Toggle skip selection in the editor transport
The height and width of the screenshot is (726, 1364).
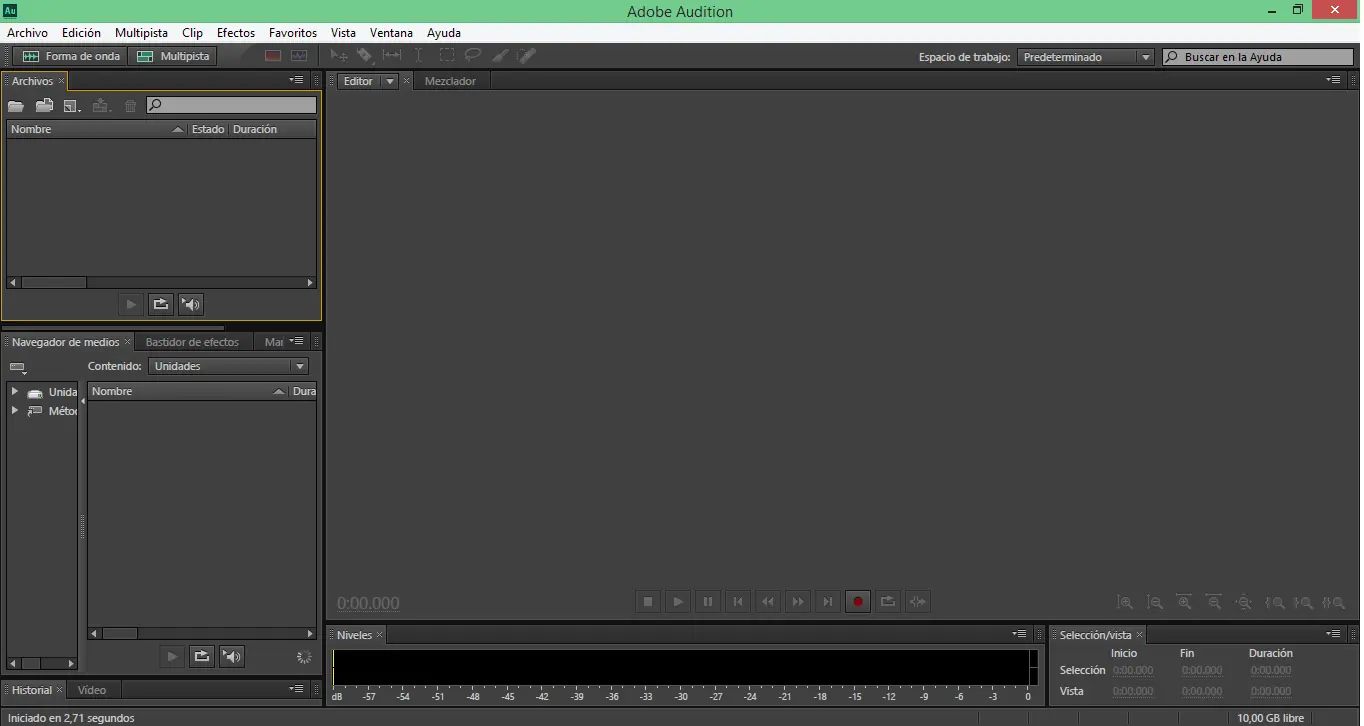pyautogui.click(x=918, y=602)
